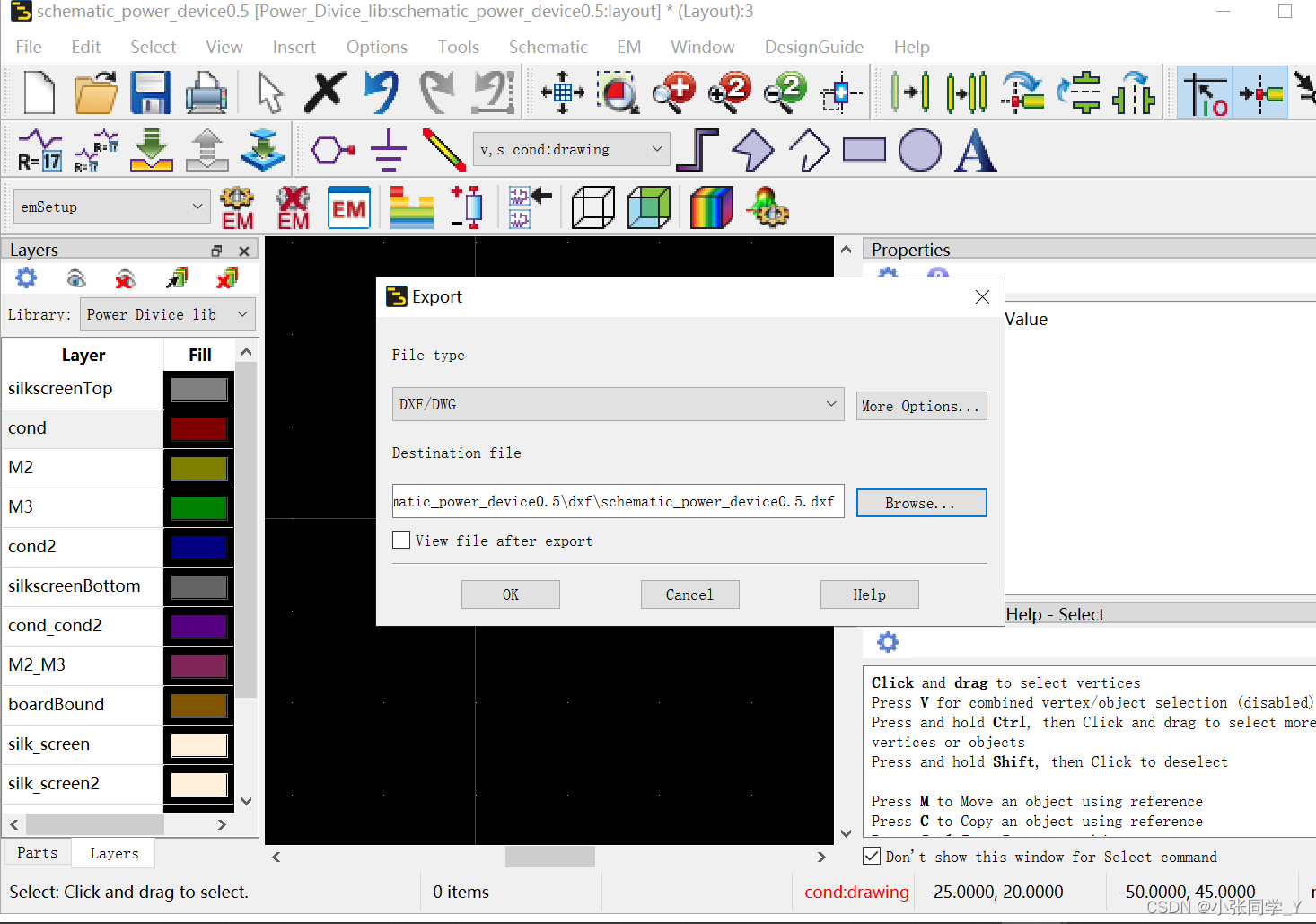Screen dimensions: 1316x924
Task: Open the File type DXF/DWG dropdown
Action: (619, 404)
